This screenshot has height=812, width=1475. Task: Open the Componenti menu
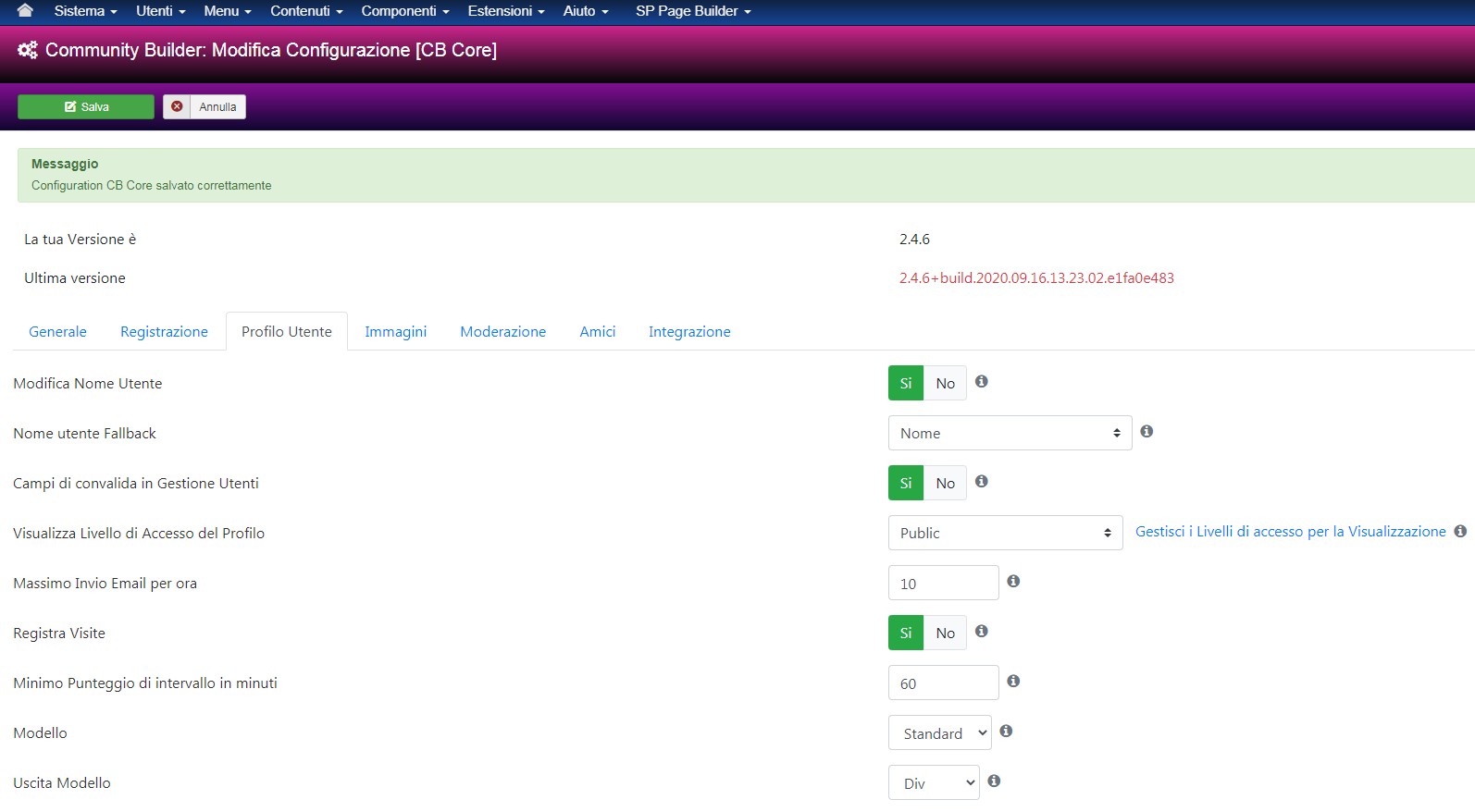click(x=405, y=11)
